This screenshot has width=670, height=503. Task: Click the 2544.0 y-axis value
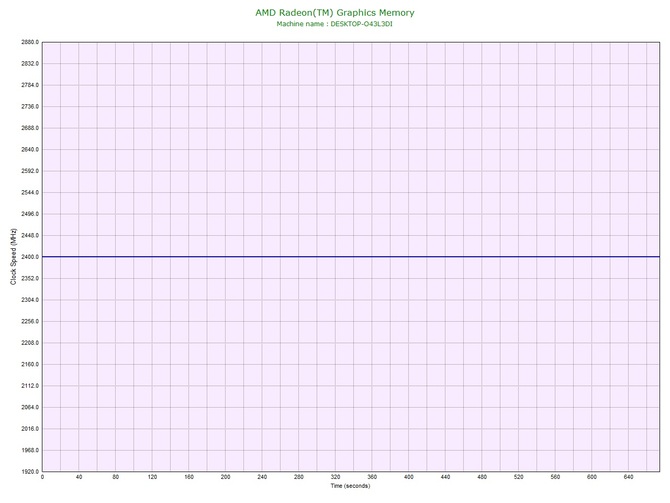pyautogui.click(x=30, y=193)
